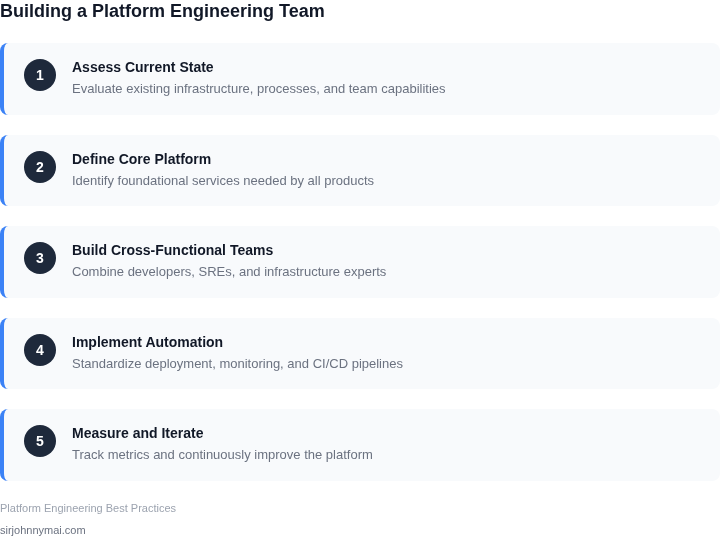Click the step 4 number circle

[x=40, y=350]
